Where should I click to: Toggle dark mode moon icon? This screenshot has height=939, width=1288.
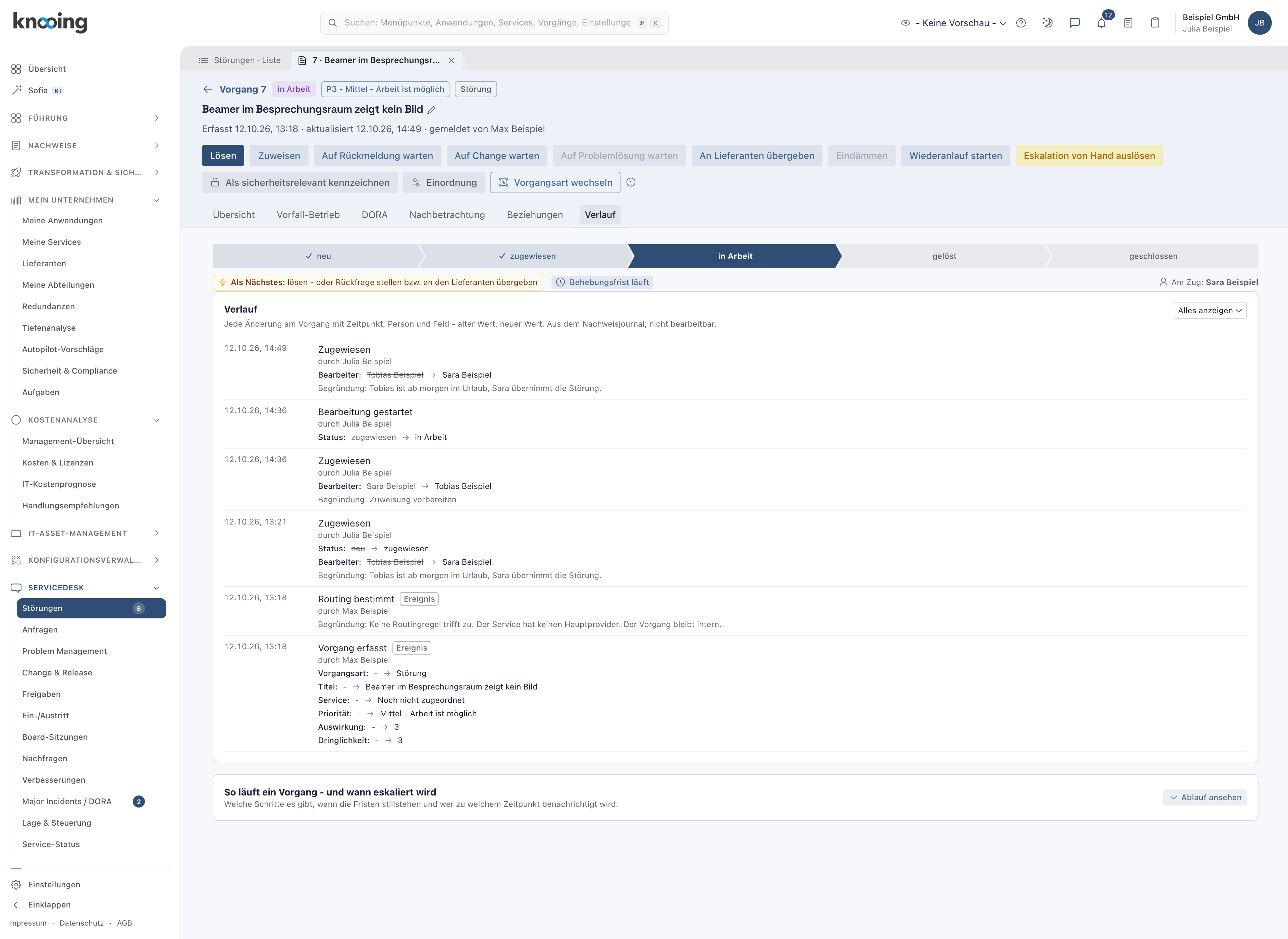1048,23
